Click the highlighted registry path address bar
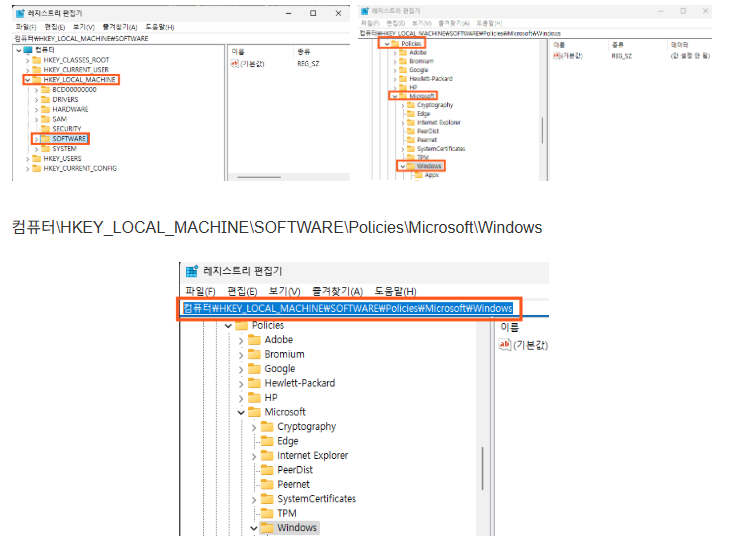The height and width of the screenshot is (542, 729). tap(348, 308)
